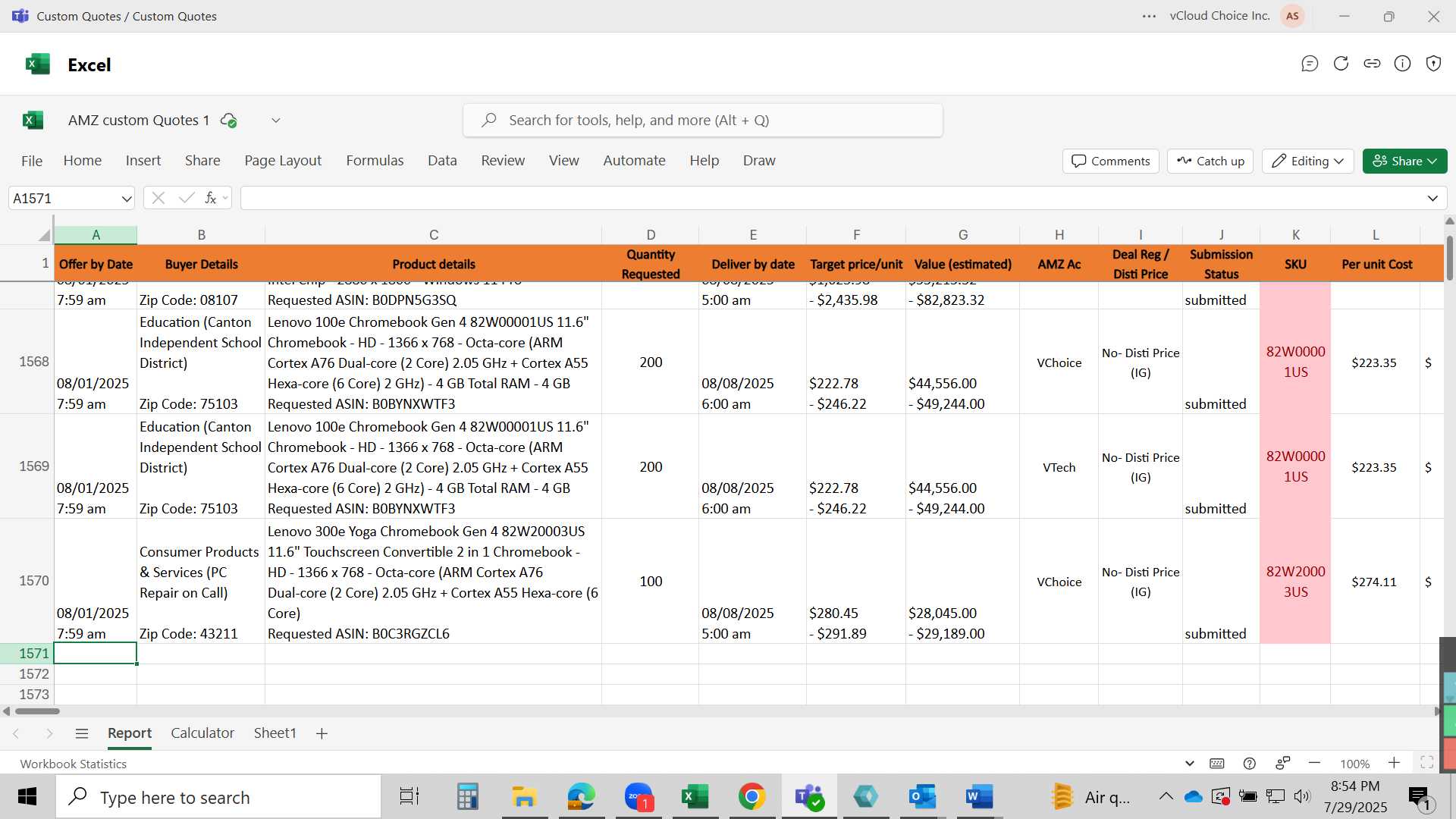Toggle the full screen view icon

(x=1426, y=763)
